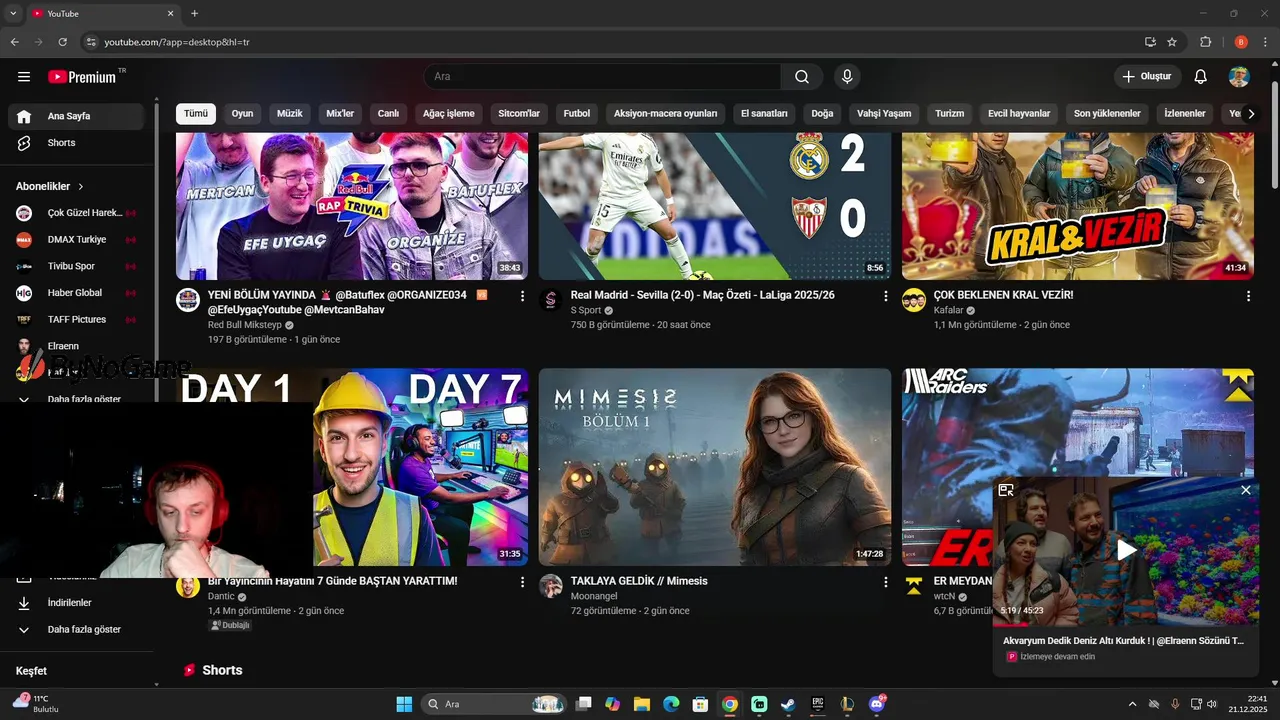Open Tivibu Spor subscription

(76, 266)
